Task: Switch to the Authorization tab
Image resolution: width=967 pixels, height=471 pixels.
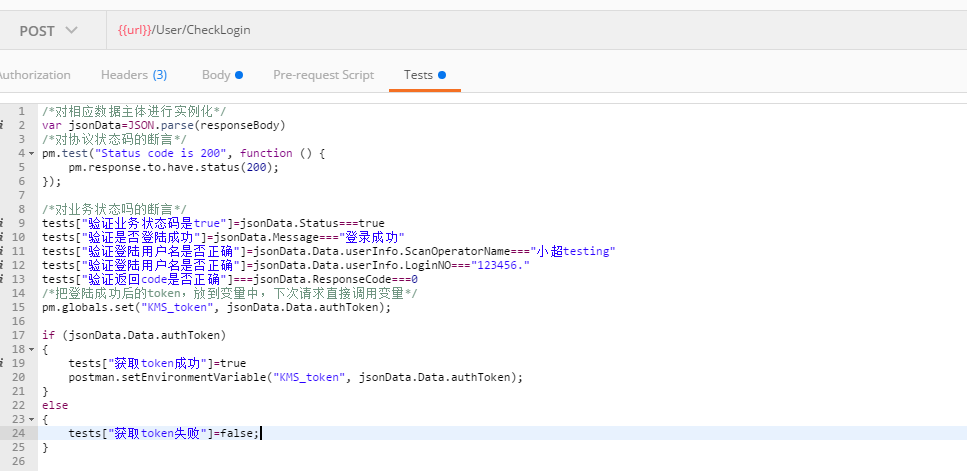Action: 34,75
